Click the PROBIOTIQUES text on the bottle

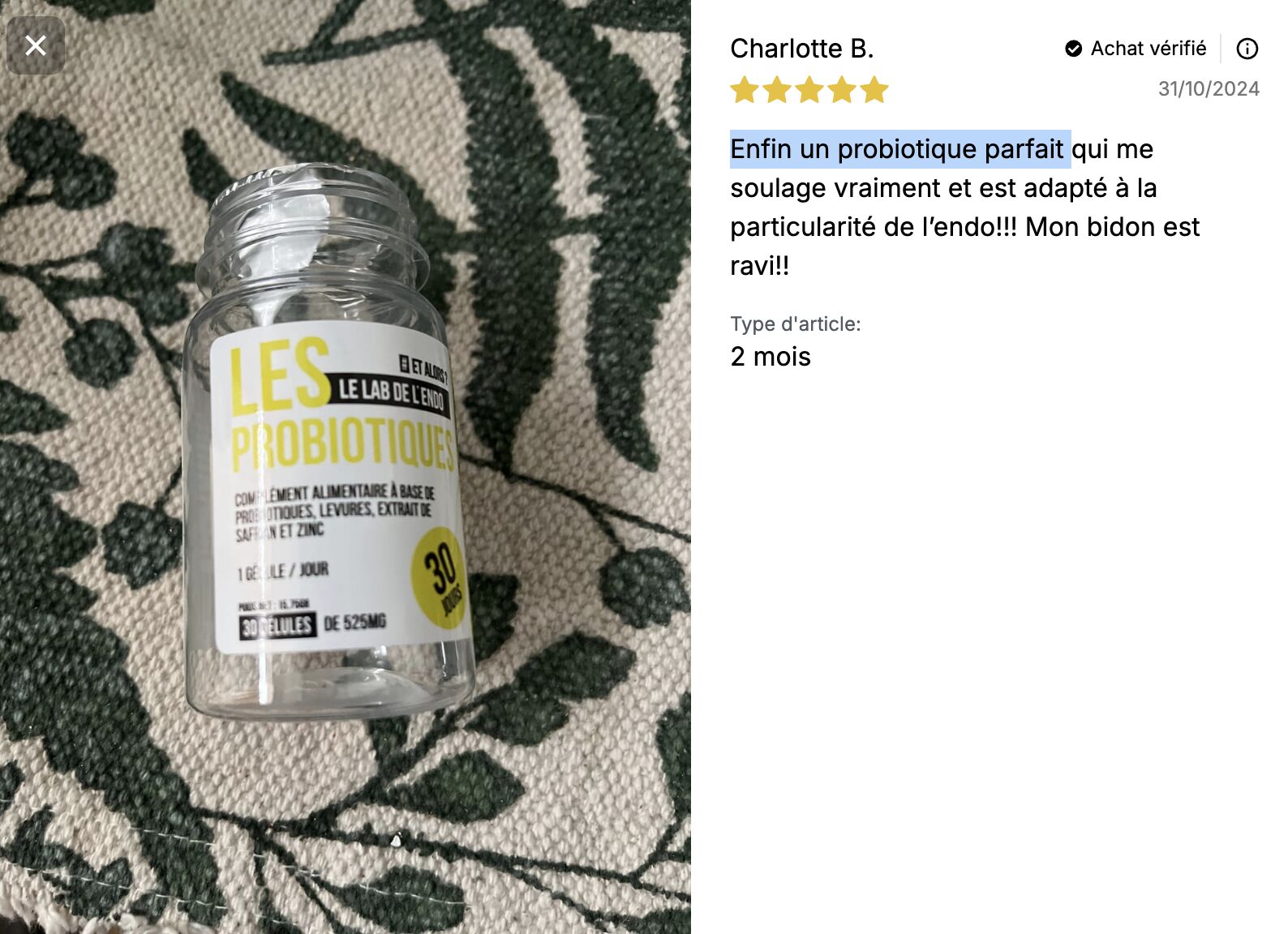point(342,446)
